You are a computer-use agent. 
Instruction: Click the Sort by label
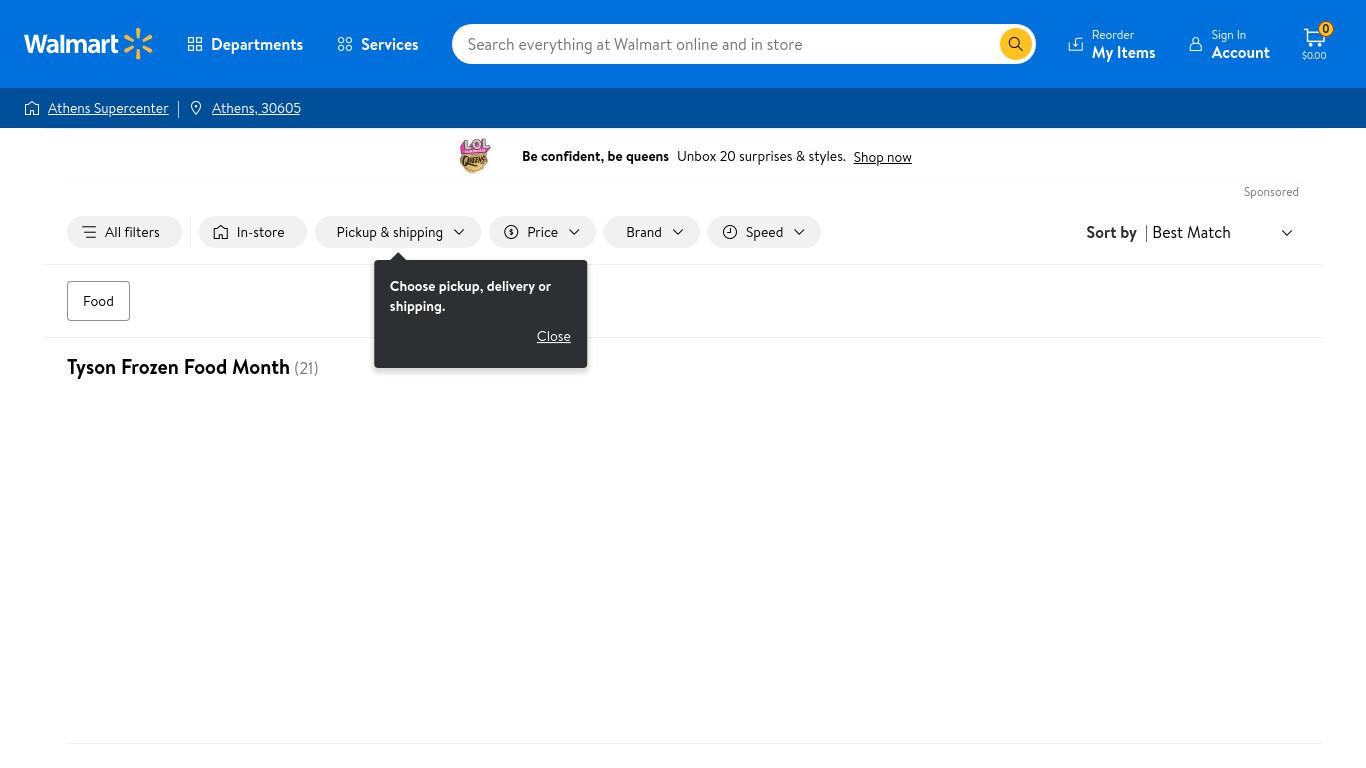tap(1111, 232)
